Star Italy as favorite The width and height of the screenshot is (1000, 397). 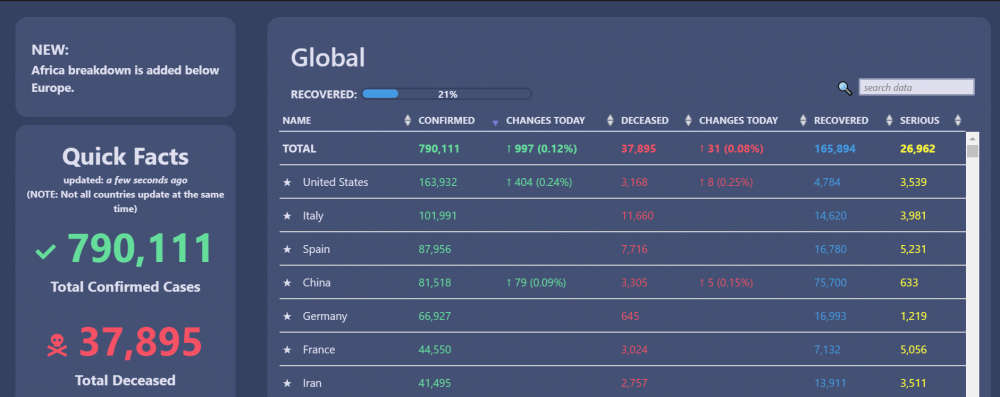pyautogui.click(x=287, y=216)
